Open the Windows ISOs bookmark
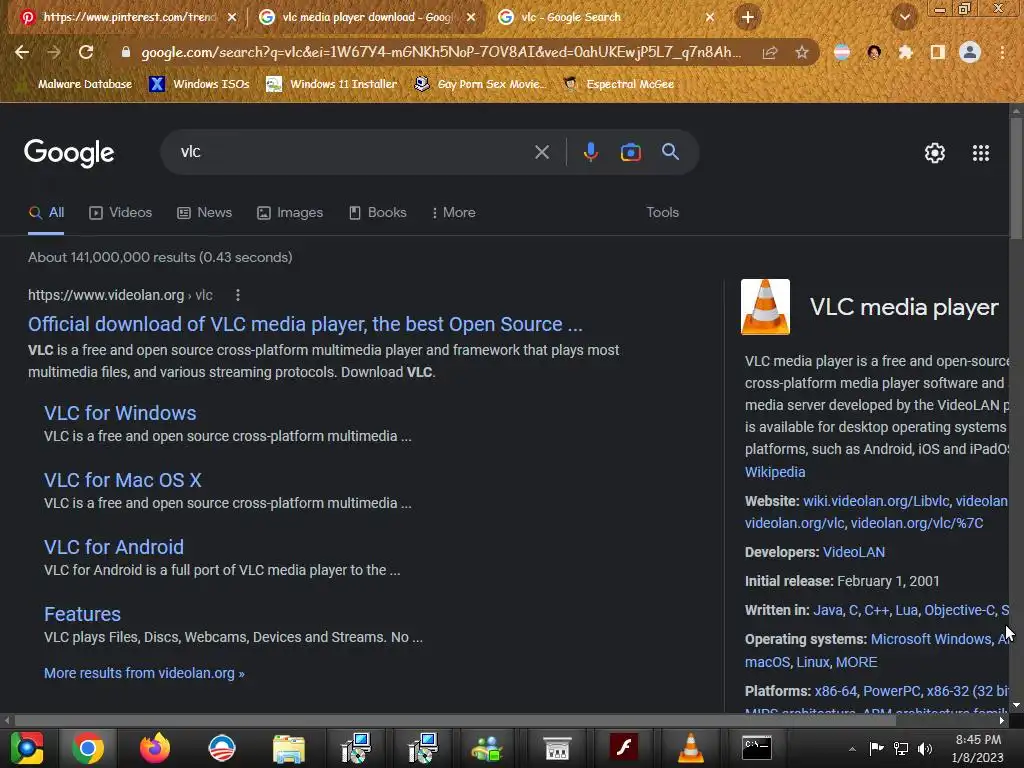 [199, 84]
